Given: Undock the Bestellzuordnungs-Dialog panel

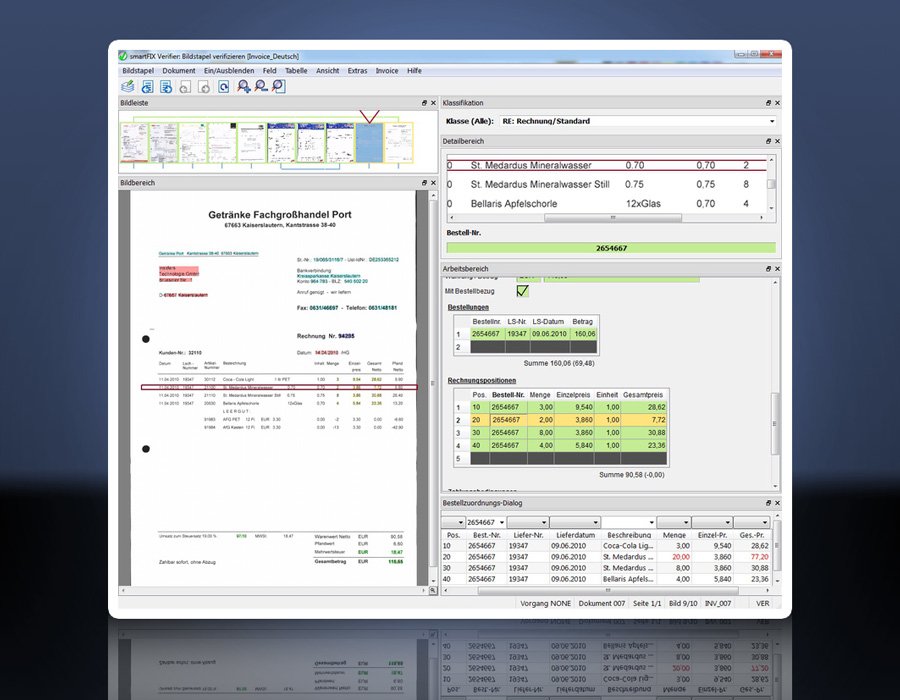Looking at the screenshot, I should [768, 503].
